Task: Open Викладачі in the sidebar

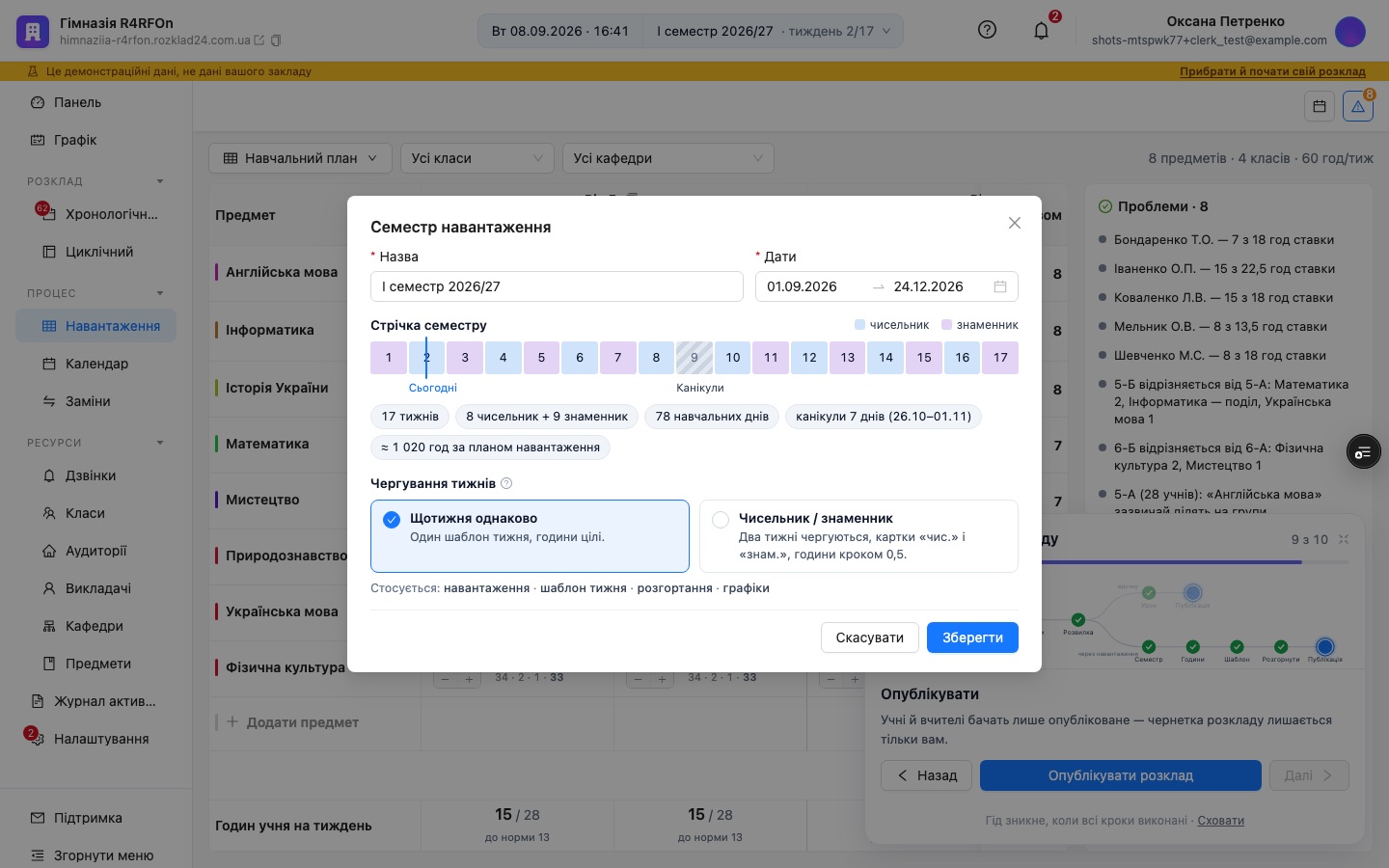Action: tap(95, 588)
